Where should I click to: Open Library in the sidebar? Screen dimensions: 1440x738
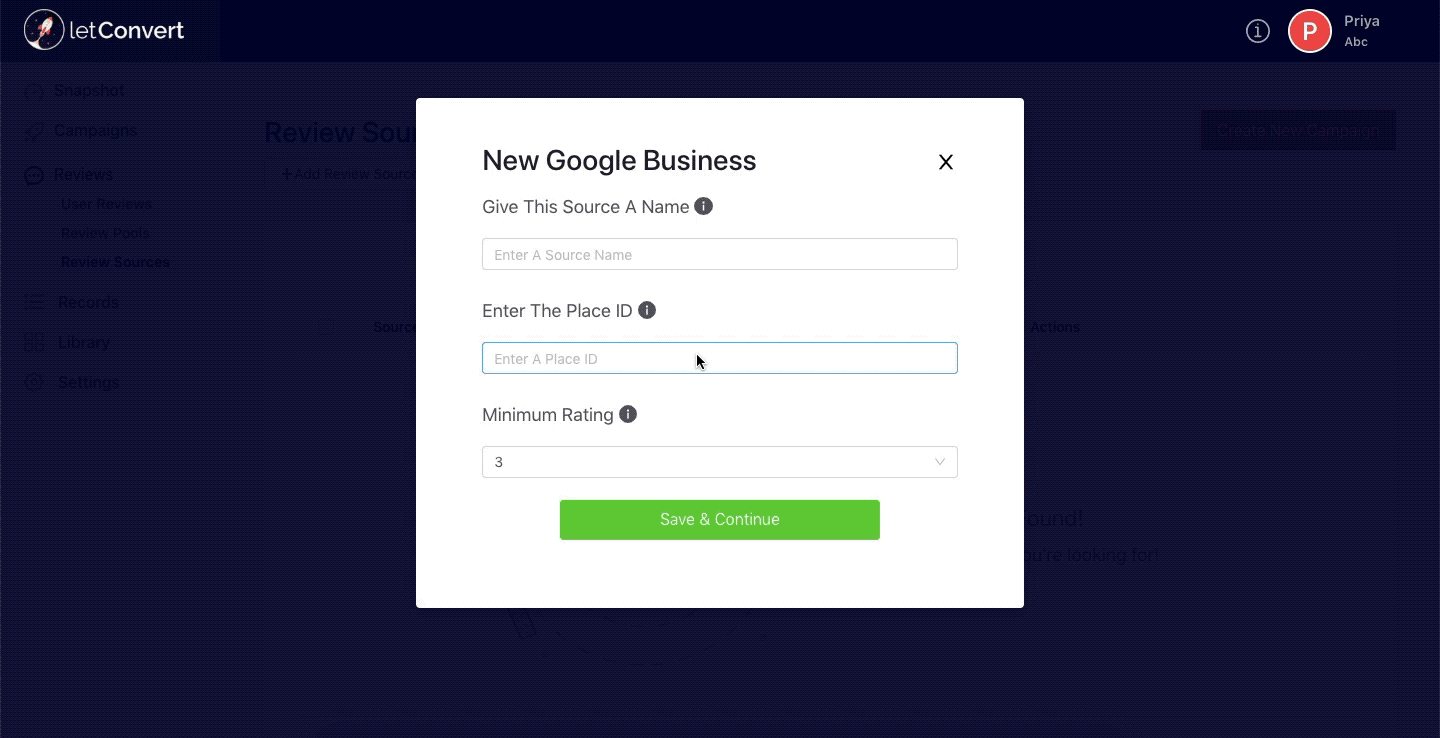coord(84,342)
